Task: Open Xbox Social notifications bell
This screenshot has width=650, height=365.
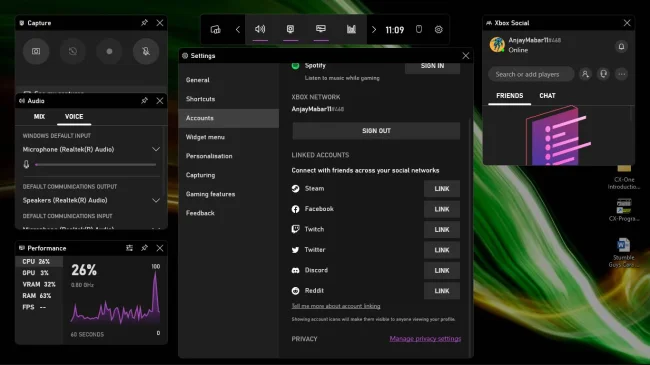Action: [621, 46]
